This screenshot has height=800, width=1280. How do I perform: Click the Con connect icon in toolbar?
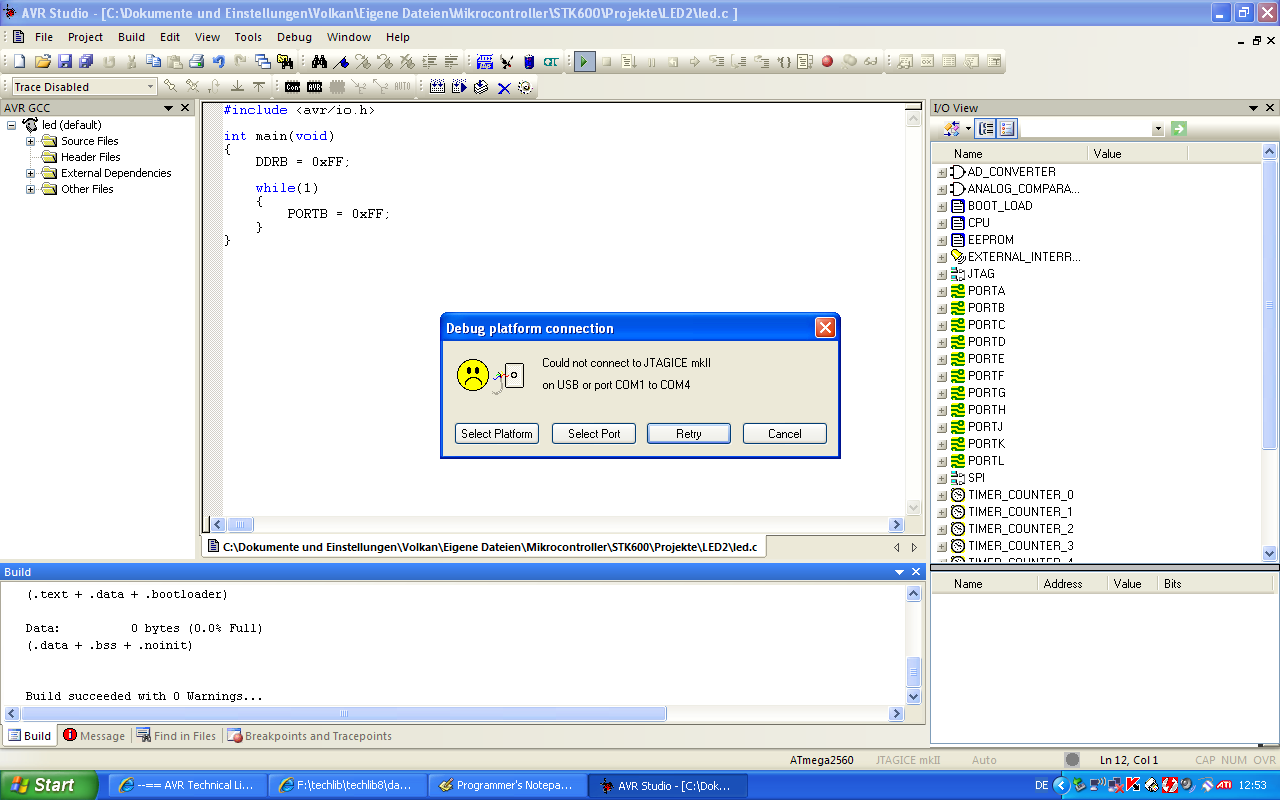[292, 87]
